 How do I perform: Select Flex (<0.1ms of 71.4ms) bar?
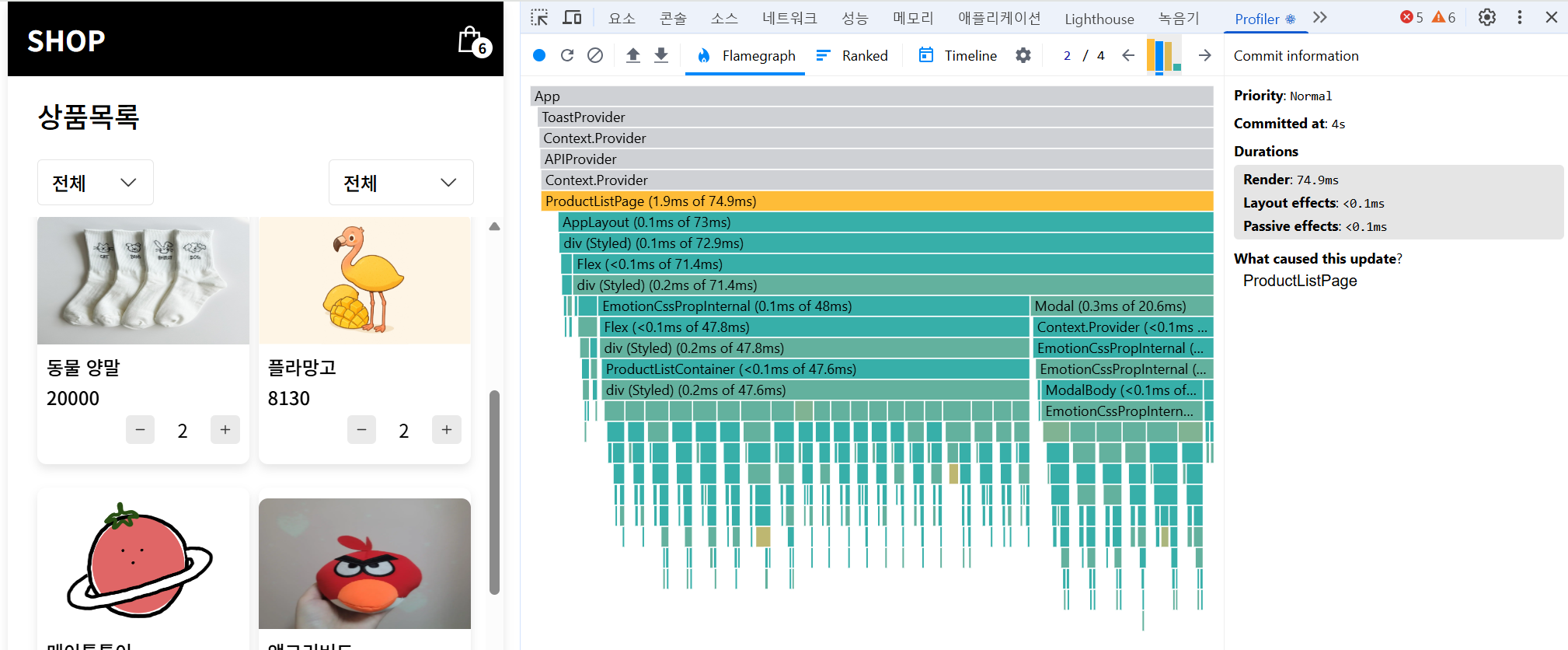pyautogui.click(x=894, y=264)
